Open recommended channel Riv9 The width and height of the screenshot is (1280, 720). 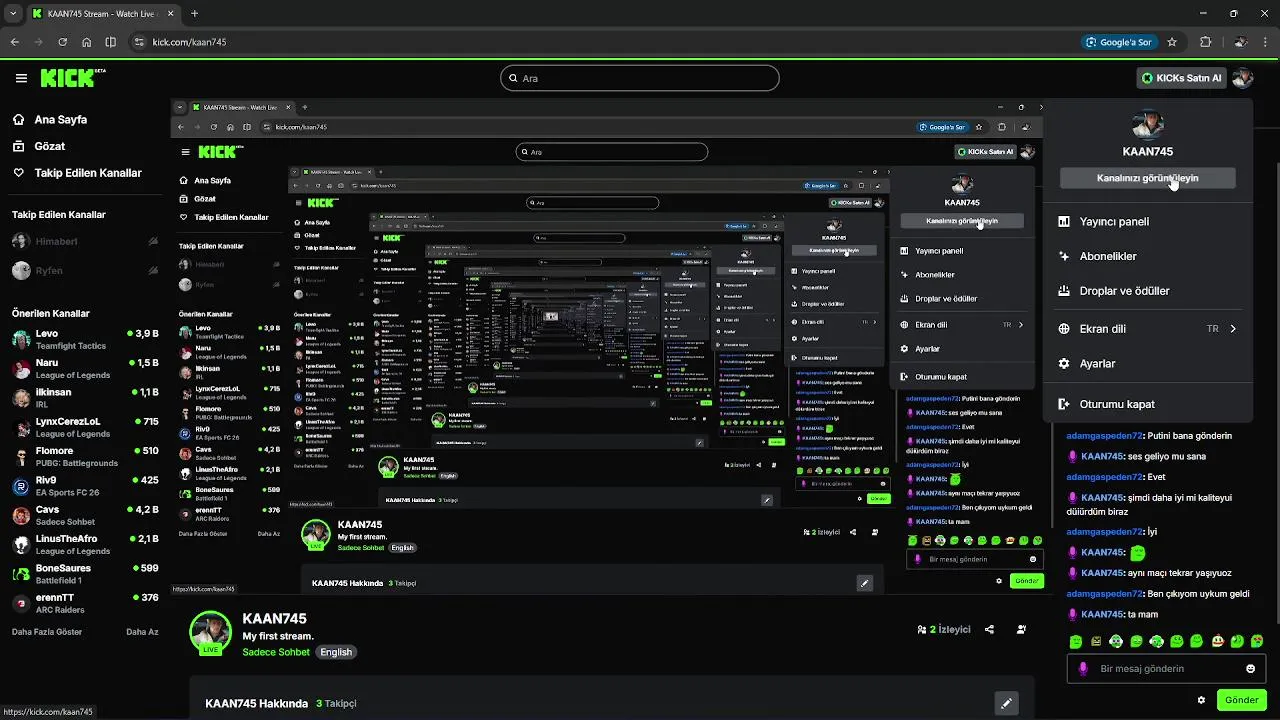(x=85, y=485)
